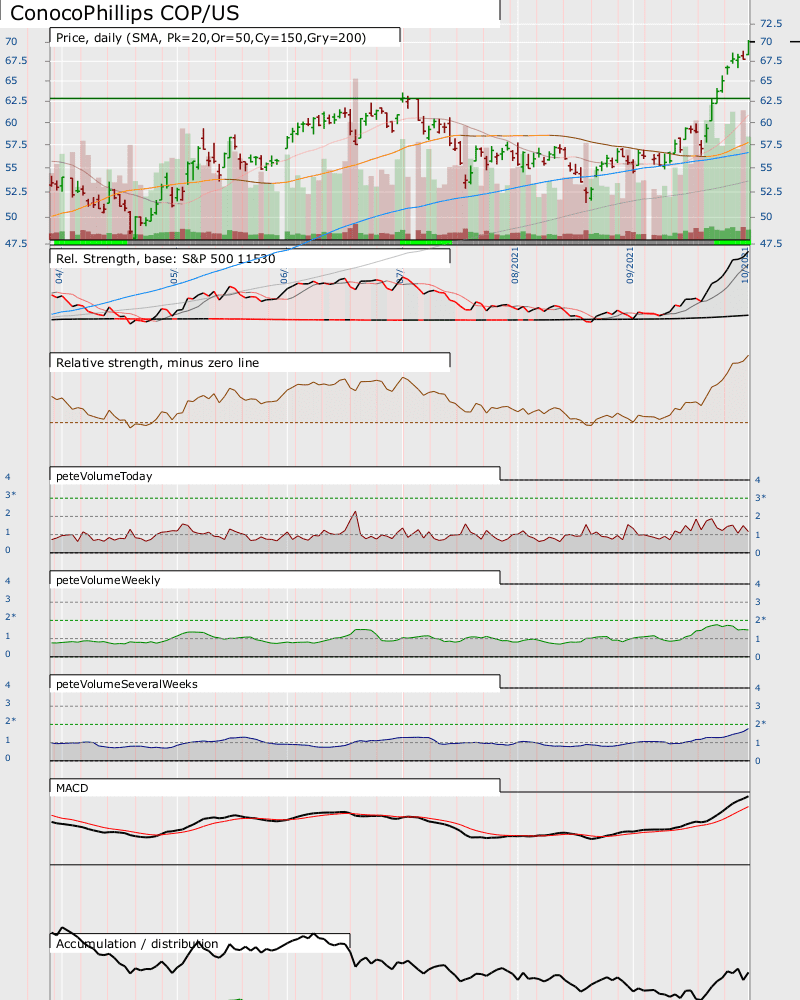Select the Price, daily SMA panel label
Screen dimensions: 800x1000
click(x=211, y=38)
